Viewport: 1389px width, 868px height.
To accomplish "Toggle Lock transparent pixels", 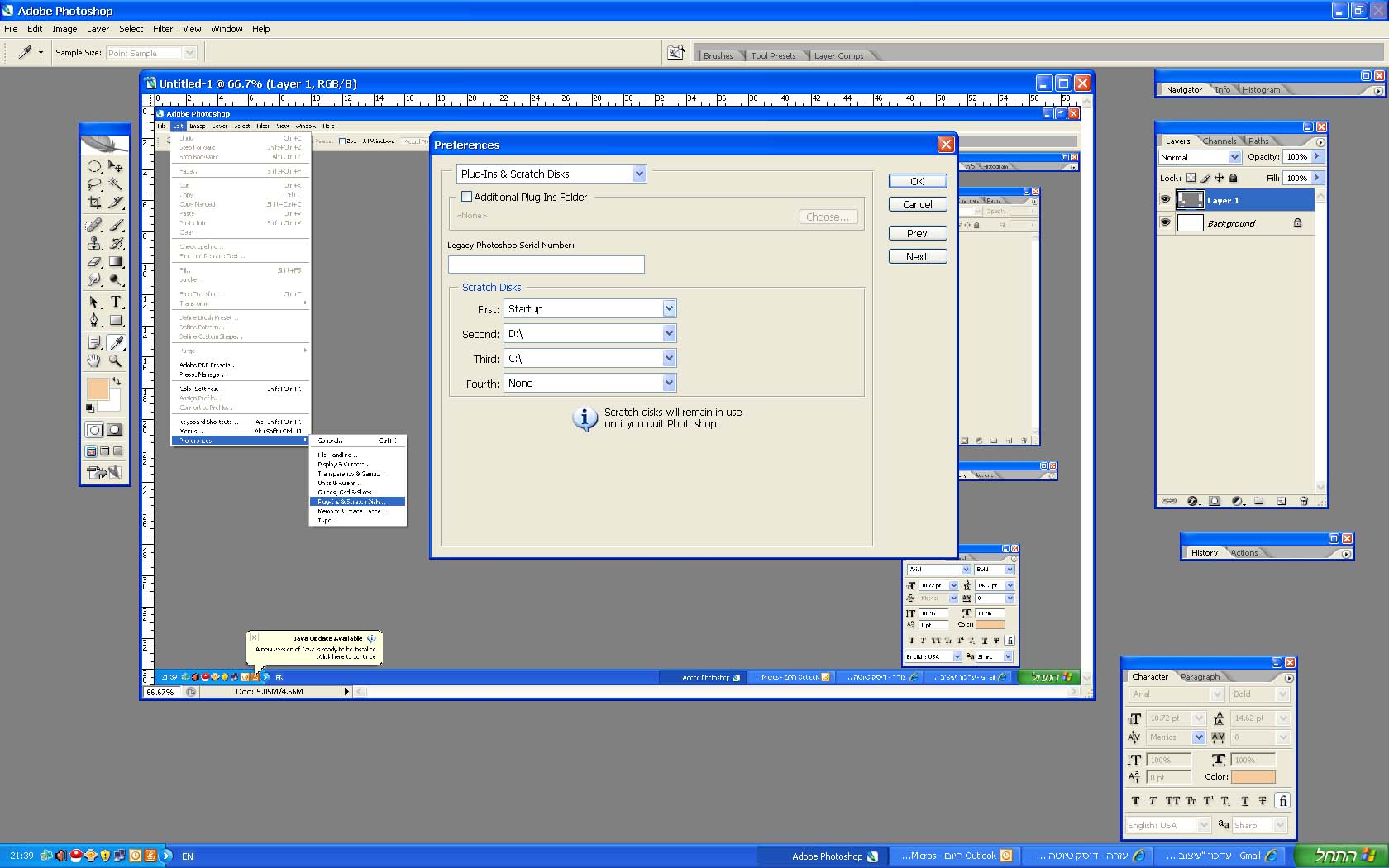I will (1191, 178).
